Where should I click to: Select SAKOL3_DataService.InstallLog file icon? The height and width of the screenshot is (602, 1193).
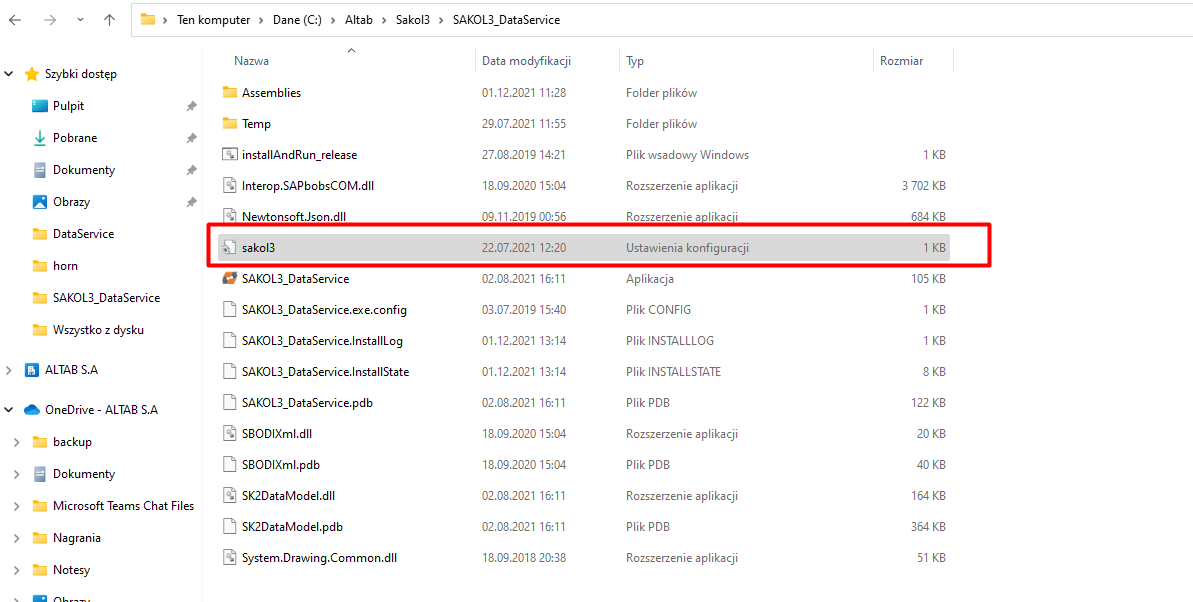[x=230, y=340]
